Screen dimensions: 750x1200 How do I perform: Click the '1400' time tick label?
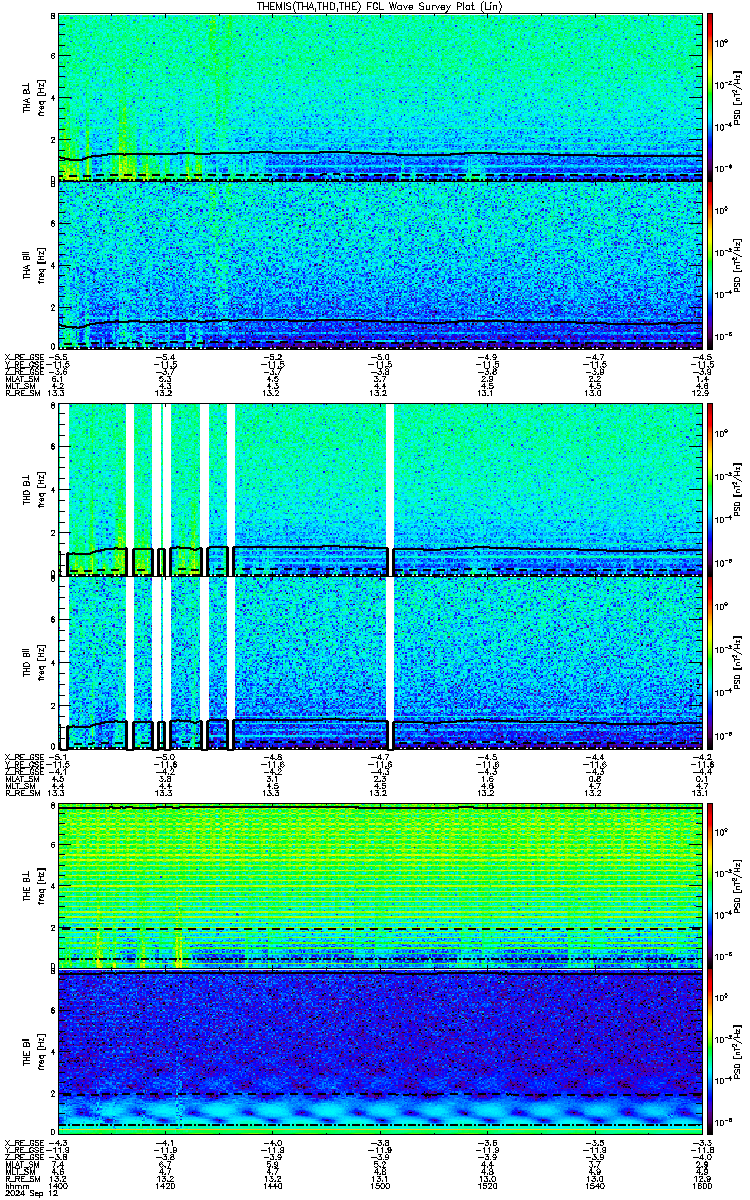click(57, 1185)
